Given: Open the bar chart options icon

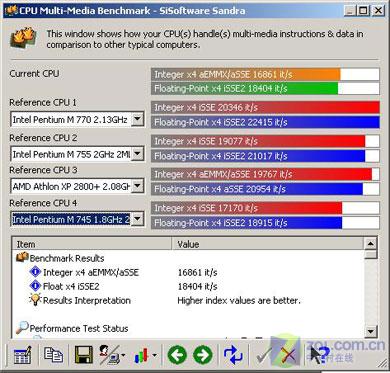Looking at the screenshot, I should point(141,356).
